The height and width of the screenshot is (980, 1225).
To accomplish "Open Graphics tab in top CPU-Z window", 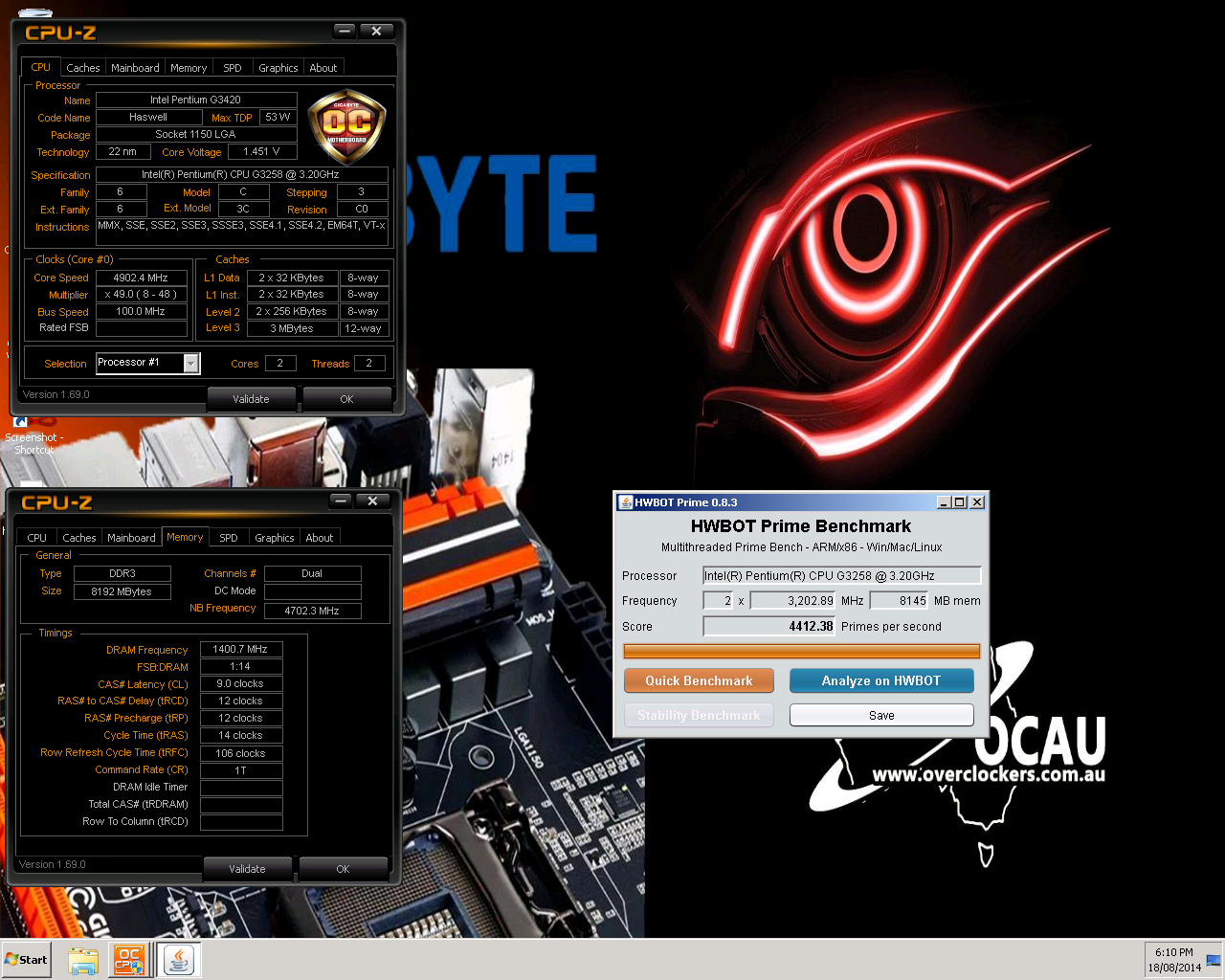I will point(278,68).
